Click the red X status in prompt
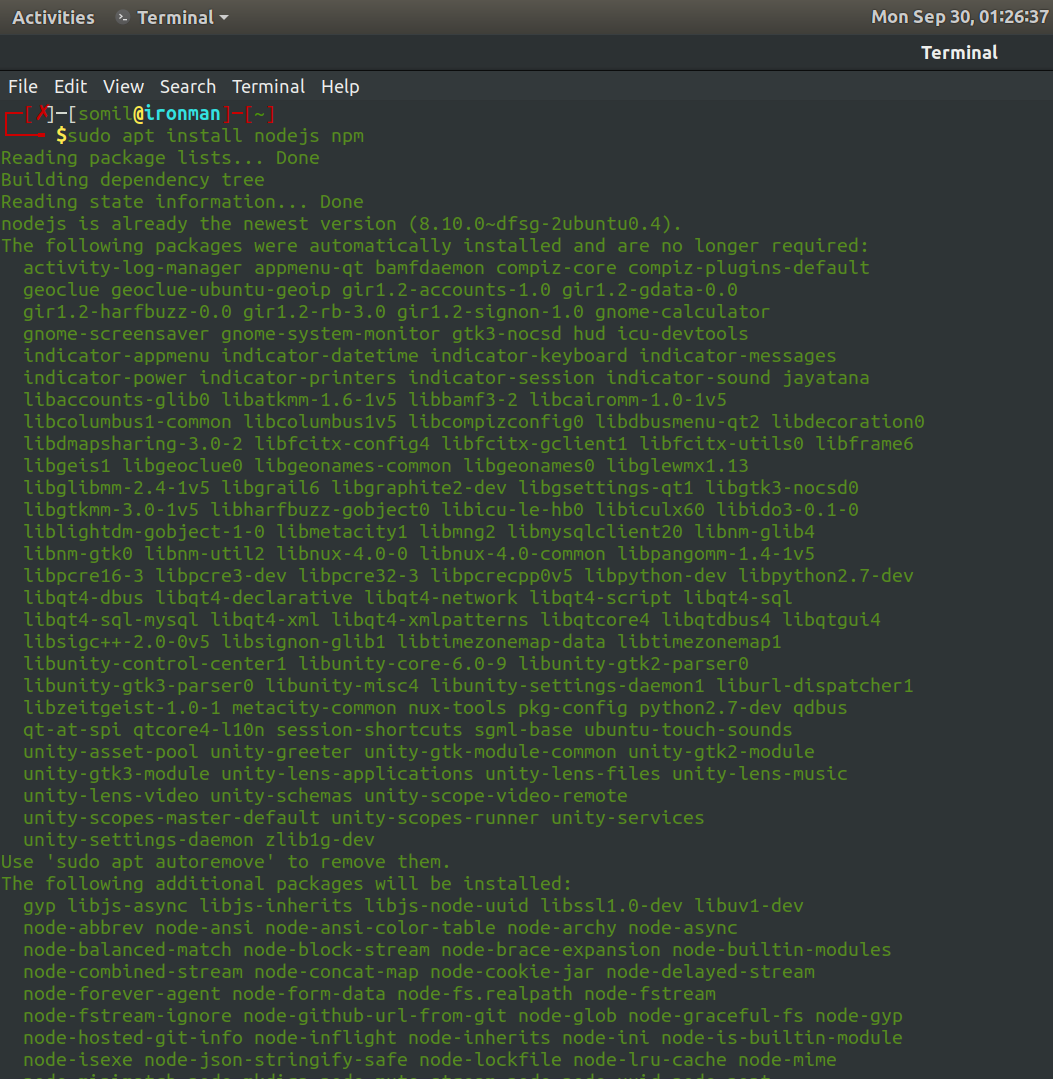The image size is (1053, 1079). [43, 114]
